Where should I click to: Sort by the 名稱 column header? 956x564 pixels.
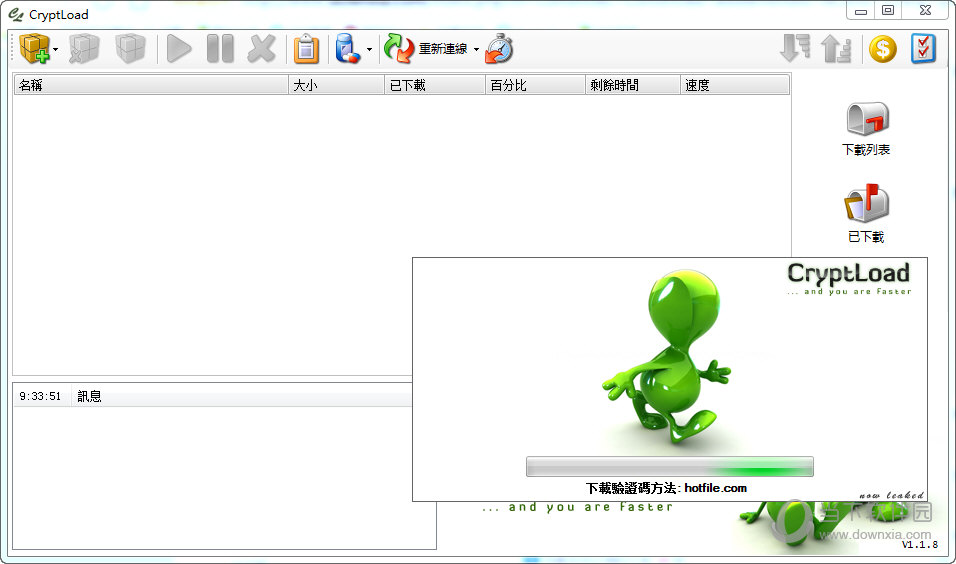151,85
